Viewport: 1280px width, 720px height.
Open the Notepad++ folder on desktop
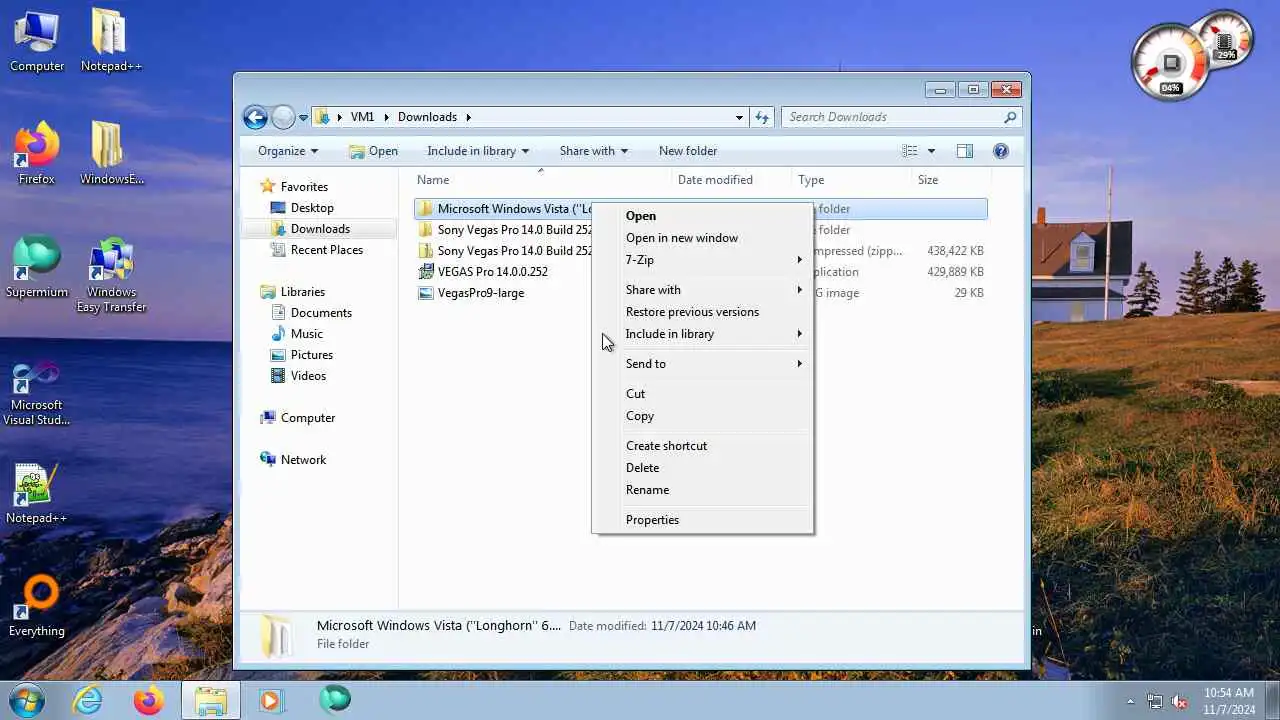click(111, 40)
